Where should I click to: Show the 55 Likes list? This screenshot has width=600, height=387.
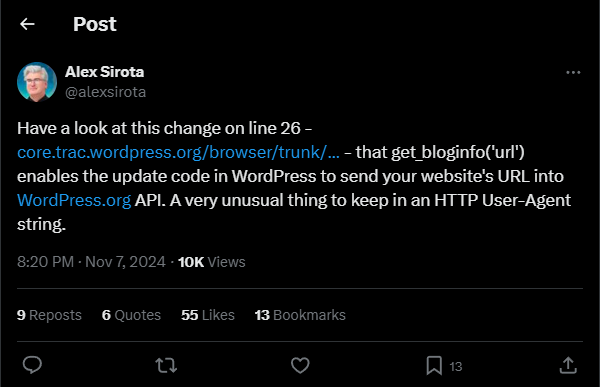coord(208,315)
